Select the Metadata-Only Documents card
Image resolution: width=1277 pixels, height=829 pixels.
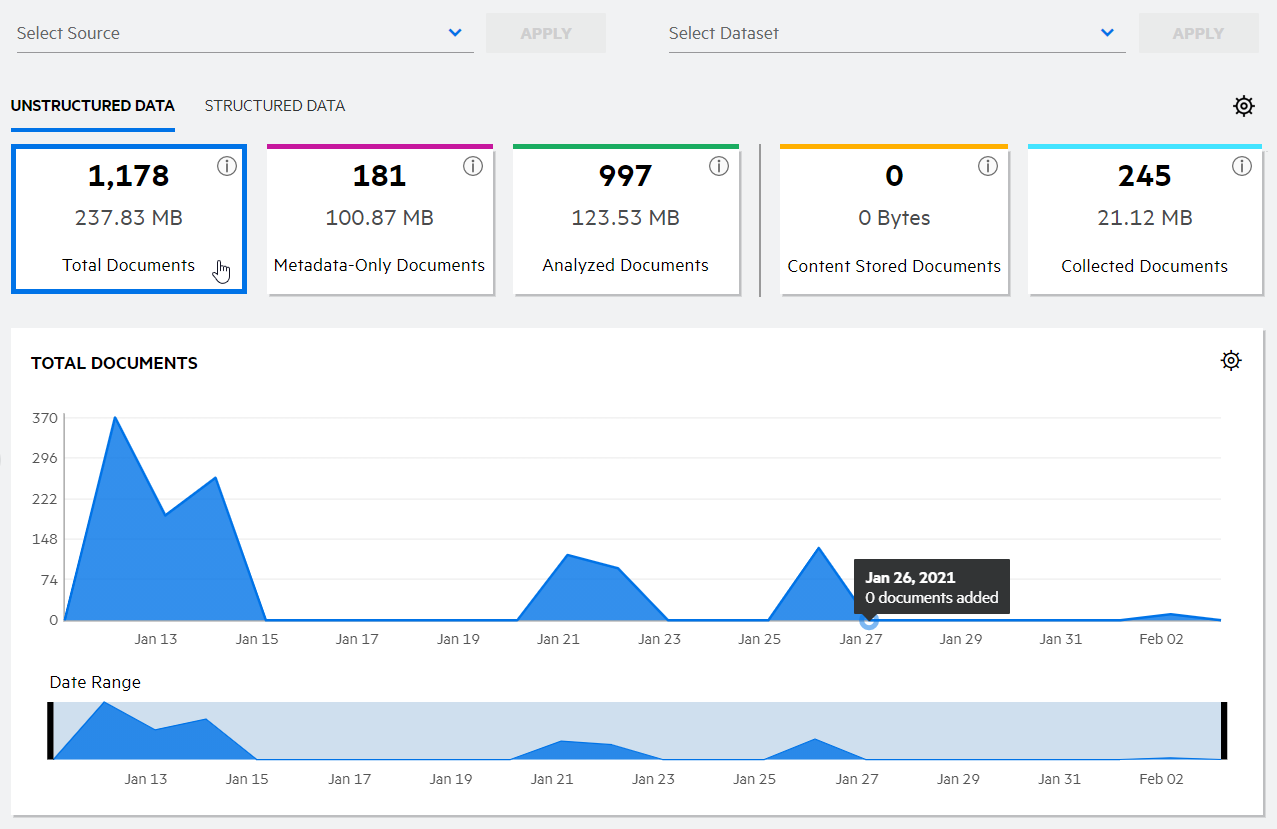point(380,221)
